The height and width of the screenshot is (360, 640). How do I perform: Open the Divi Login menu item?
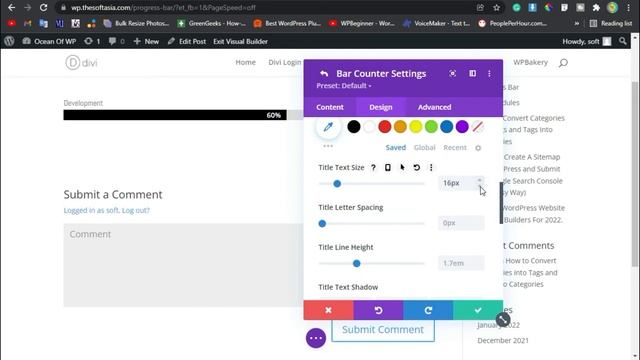tap(284, 62)
